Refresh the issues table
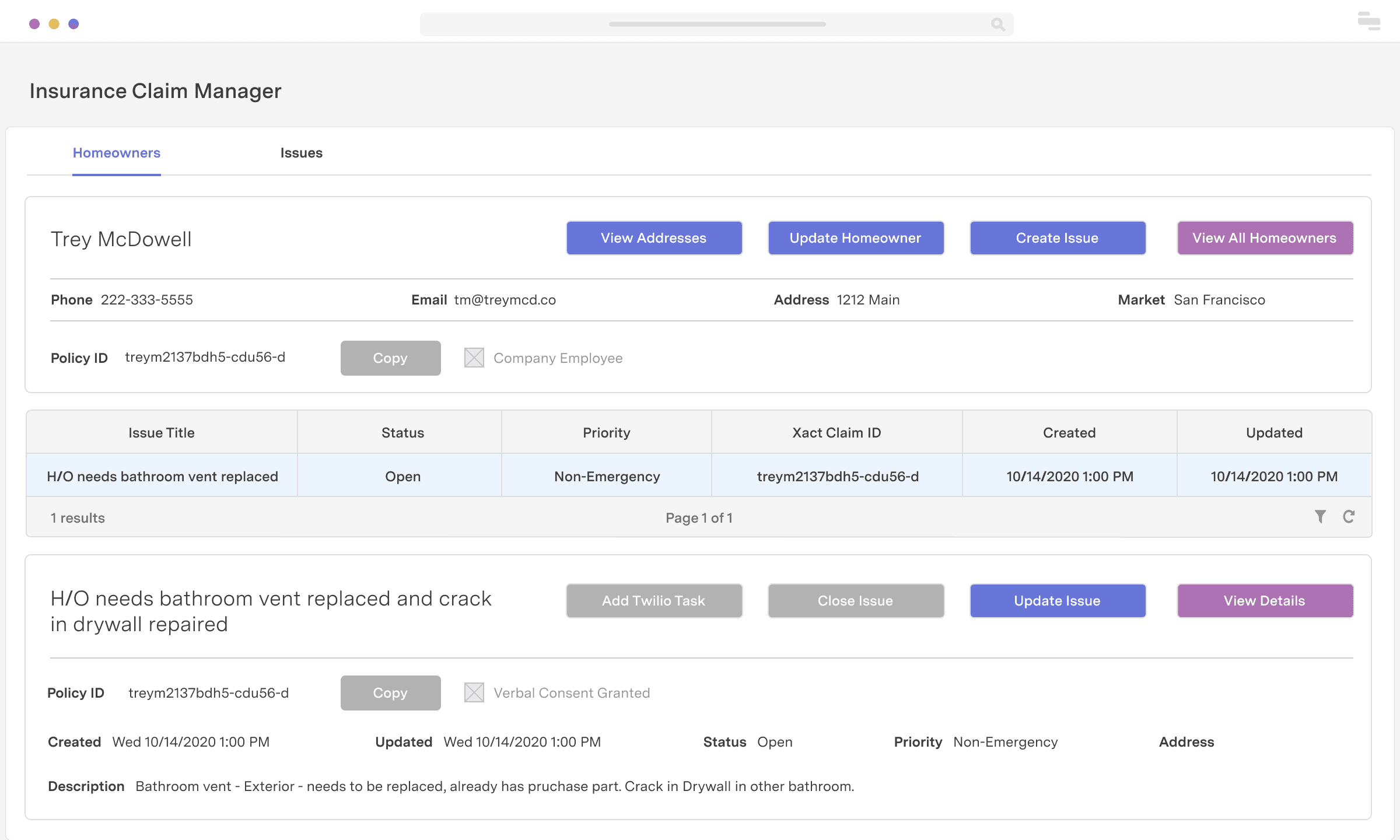Viewport: 1400px width, 840px height. pos(1349,517)
